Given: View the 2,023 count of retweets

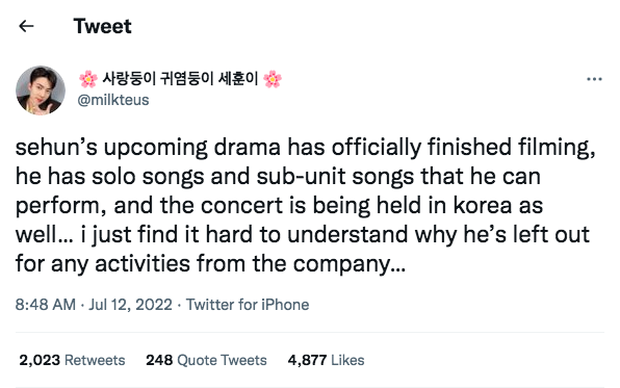Looking at the screenshot, I should click(x=40, y=360).
